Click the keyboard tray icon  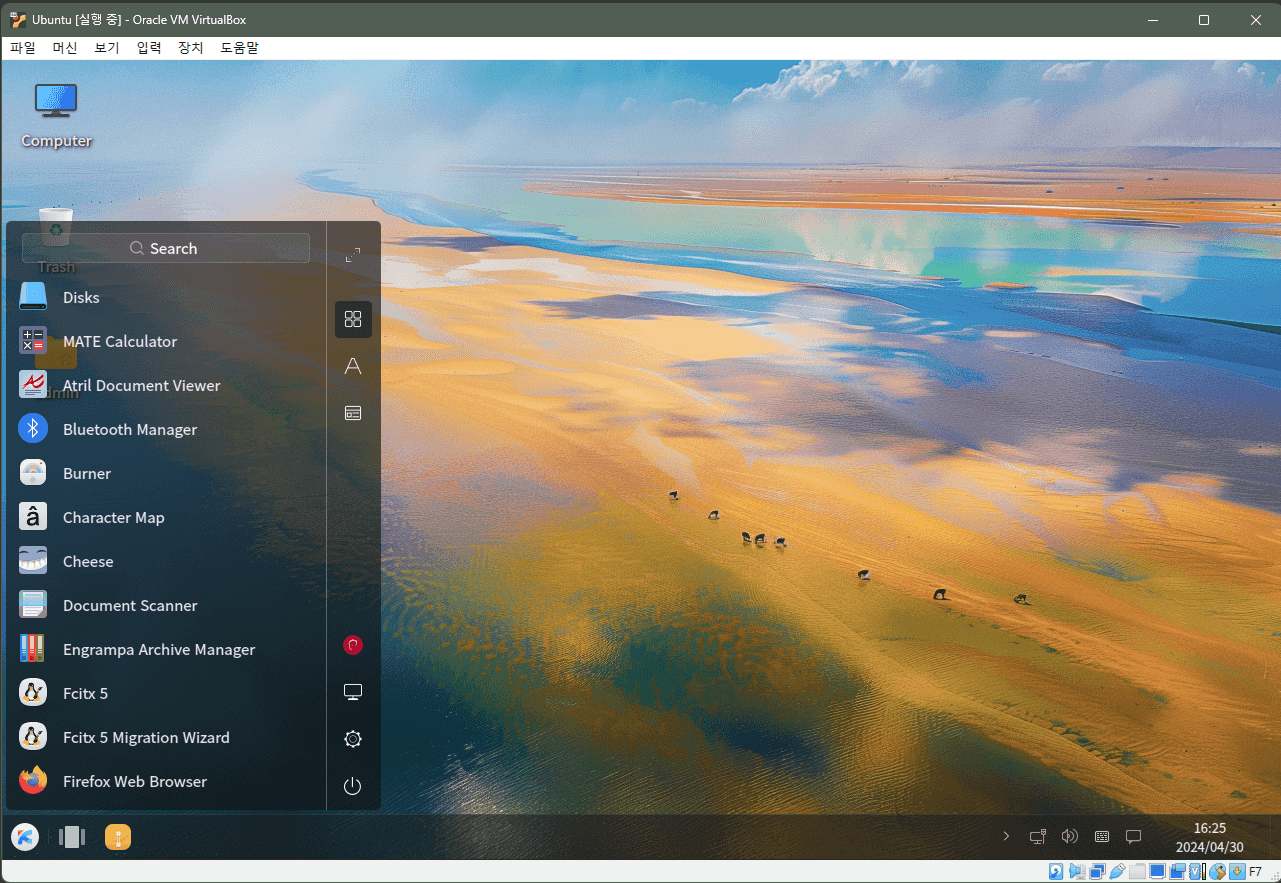point(1102,836)
